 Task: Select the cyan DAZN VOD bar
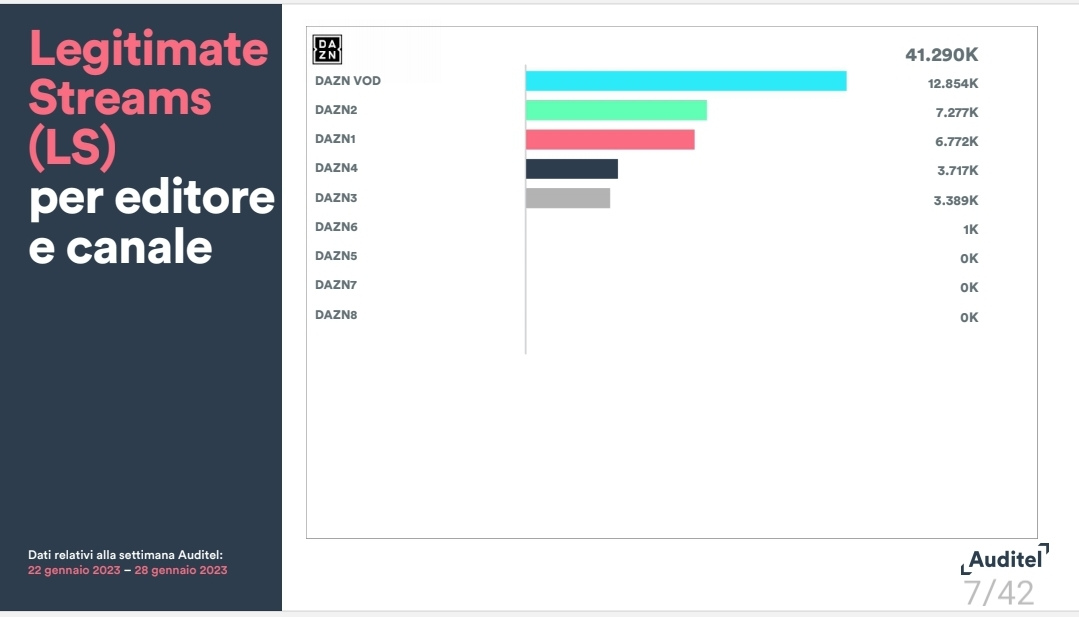coord(686,81)
